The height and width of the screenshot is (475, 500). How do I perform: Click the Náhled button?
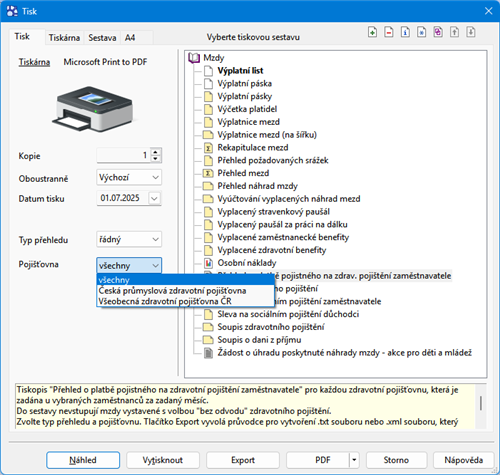tap(83, 460)
